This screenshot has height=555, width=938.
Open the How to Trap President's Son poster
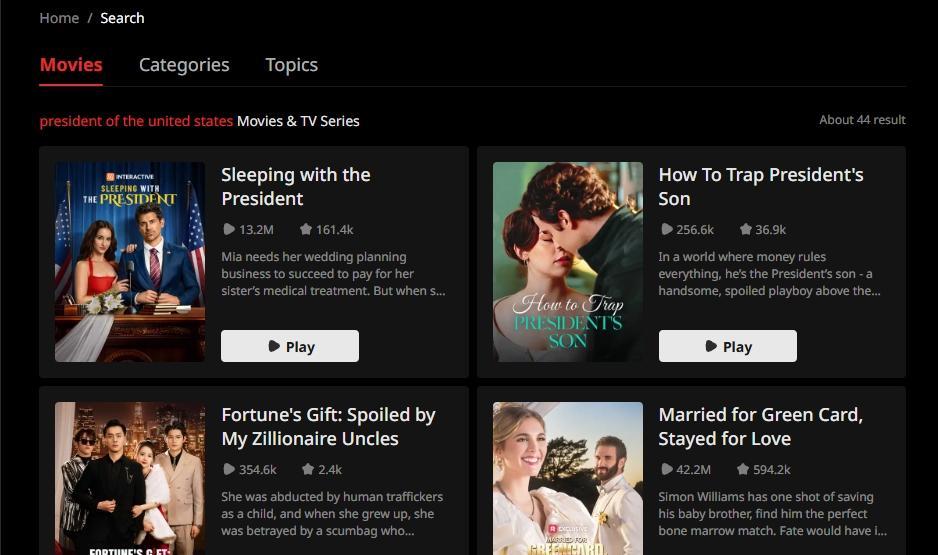[x=568, y=262]
